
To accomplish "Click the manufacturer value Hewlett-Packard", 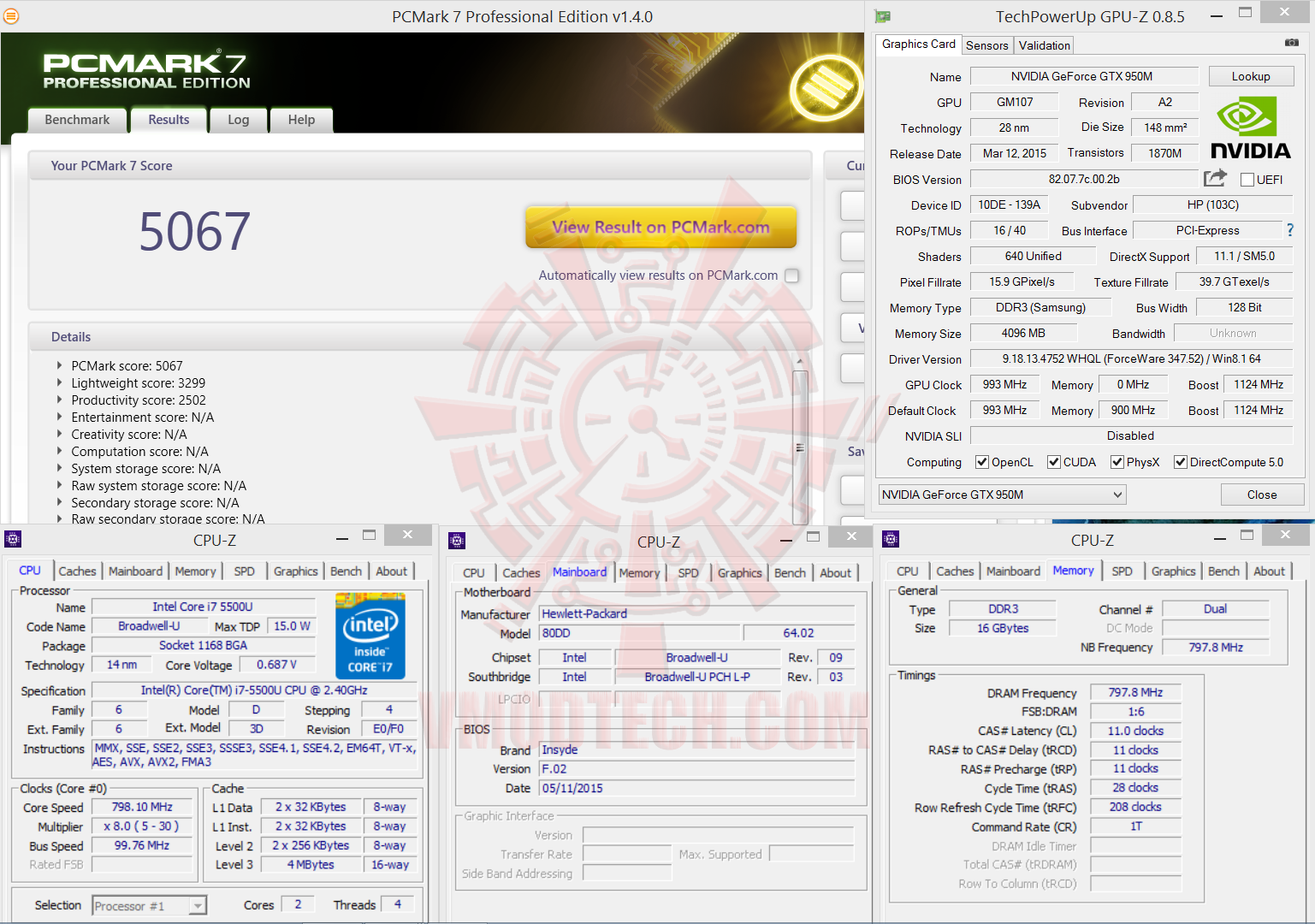I will point(696,614).
